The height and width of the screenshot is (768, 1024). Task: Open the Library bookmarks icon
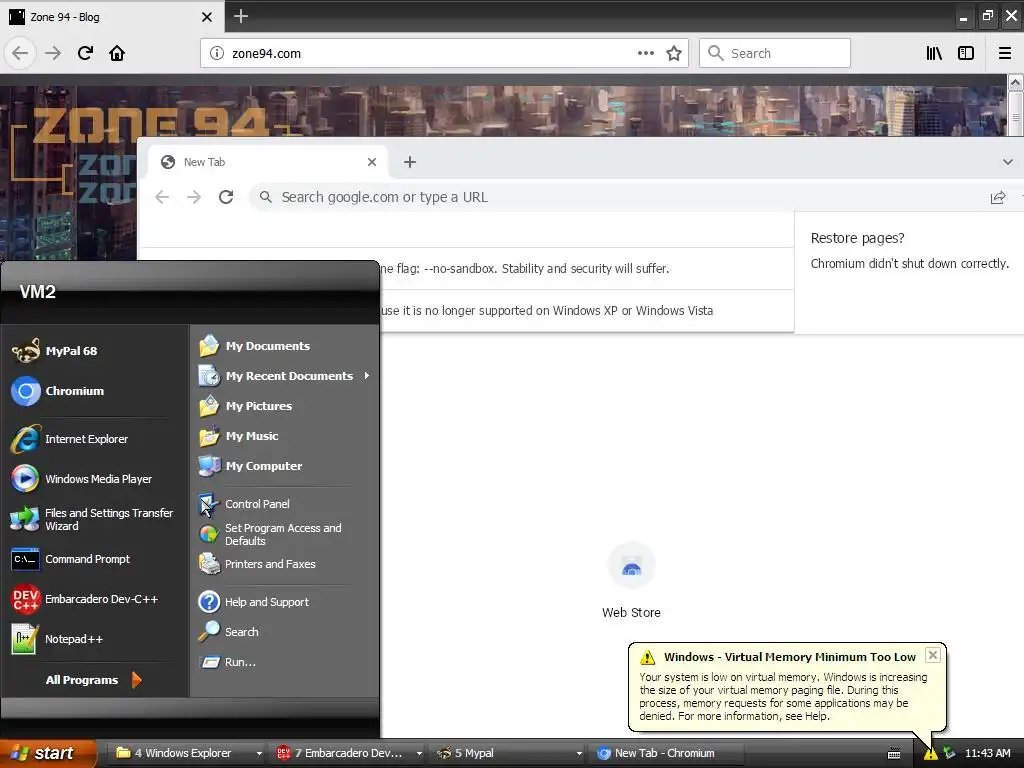[934, 54]
